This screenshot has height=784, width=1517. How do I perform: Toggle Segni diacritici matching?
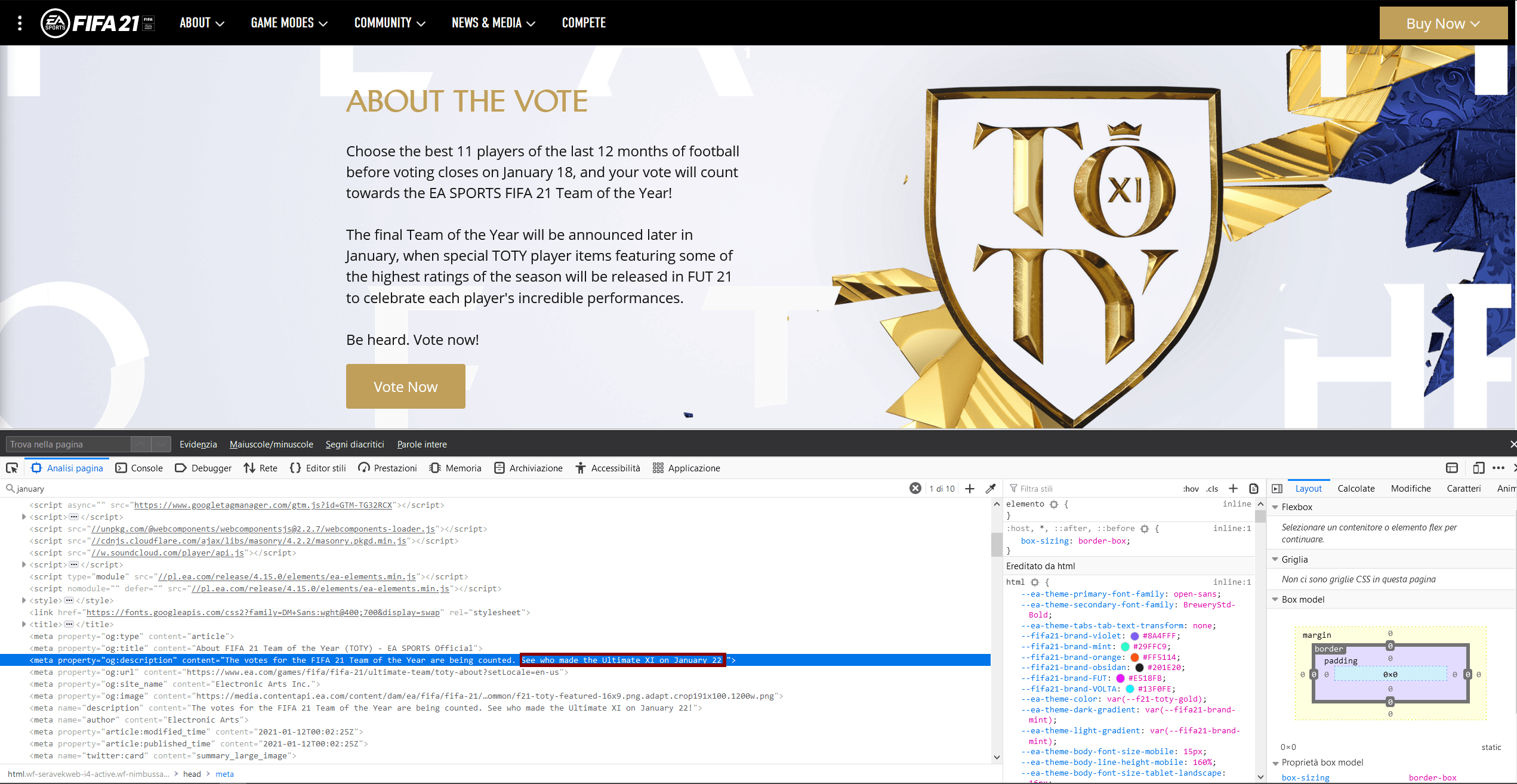[355, 445]
